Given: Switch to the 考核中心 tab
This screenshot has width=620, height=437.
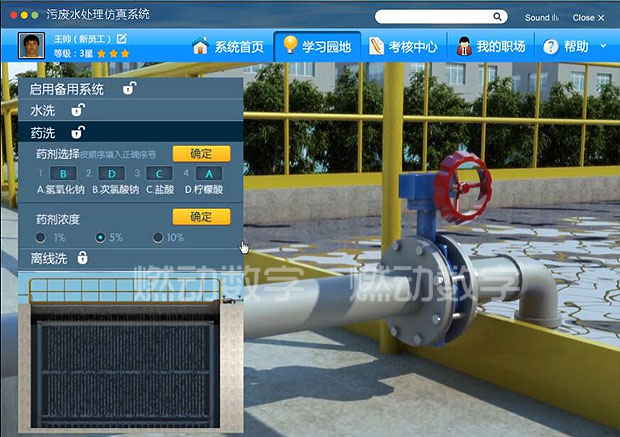Looking at the screenshot, I should (405, 47).
